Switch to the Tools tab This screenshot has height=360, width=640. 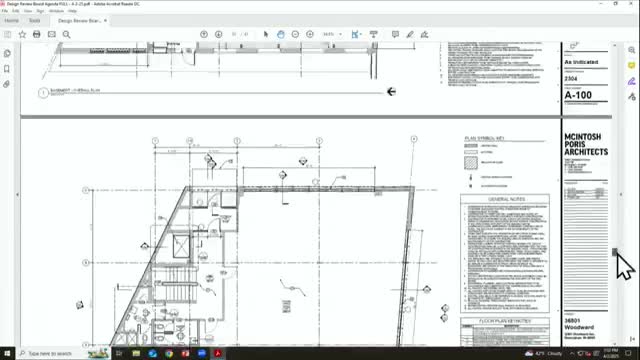35,20
